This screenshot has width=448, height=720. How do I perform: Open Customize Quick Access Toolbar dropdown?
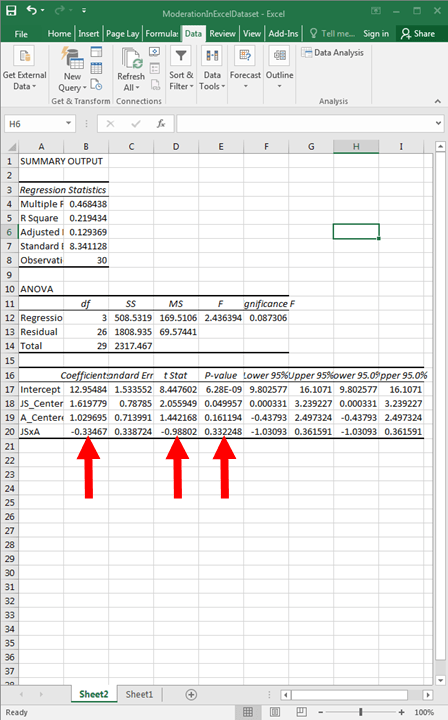click(84, 11)
